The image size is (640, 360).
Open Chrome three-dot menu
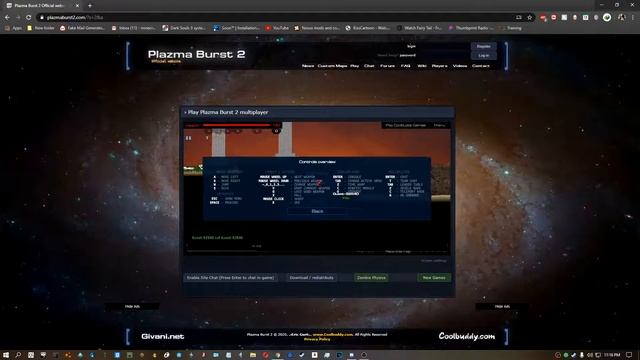pyautogui.click(x=633, y=18)
